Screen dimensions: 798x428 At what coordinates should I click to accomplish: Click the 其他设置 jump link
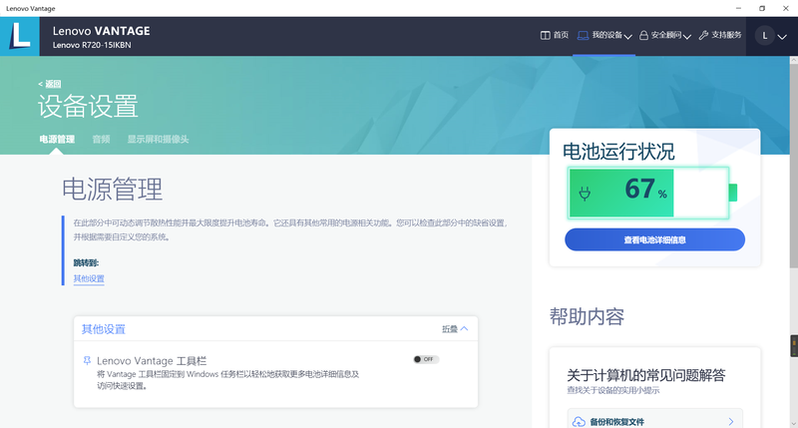click(x=88, y=279)
